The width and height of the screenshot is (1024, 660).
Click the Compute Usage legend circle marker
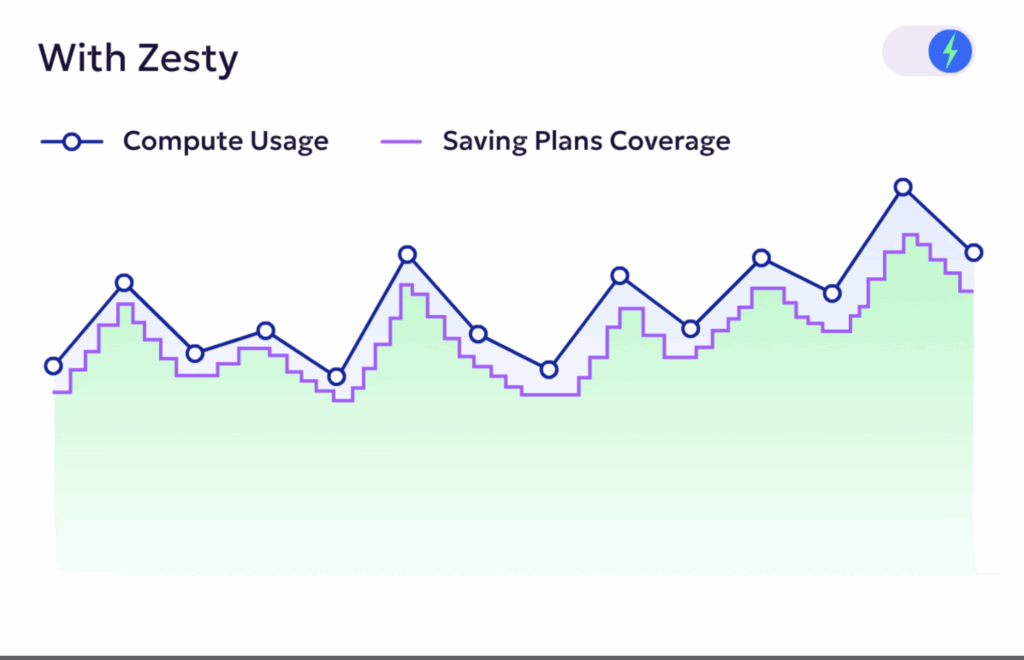pos(71,142)
